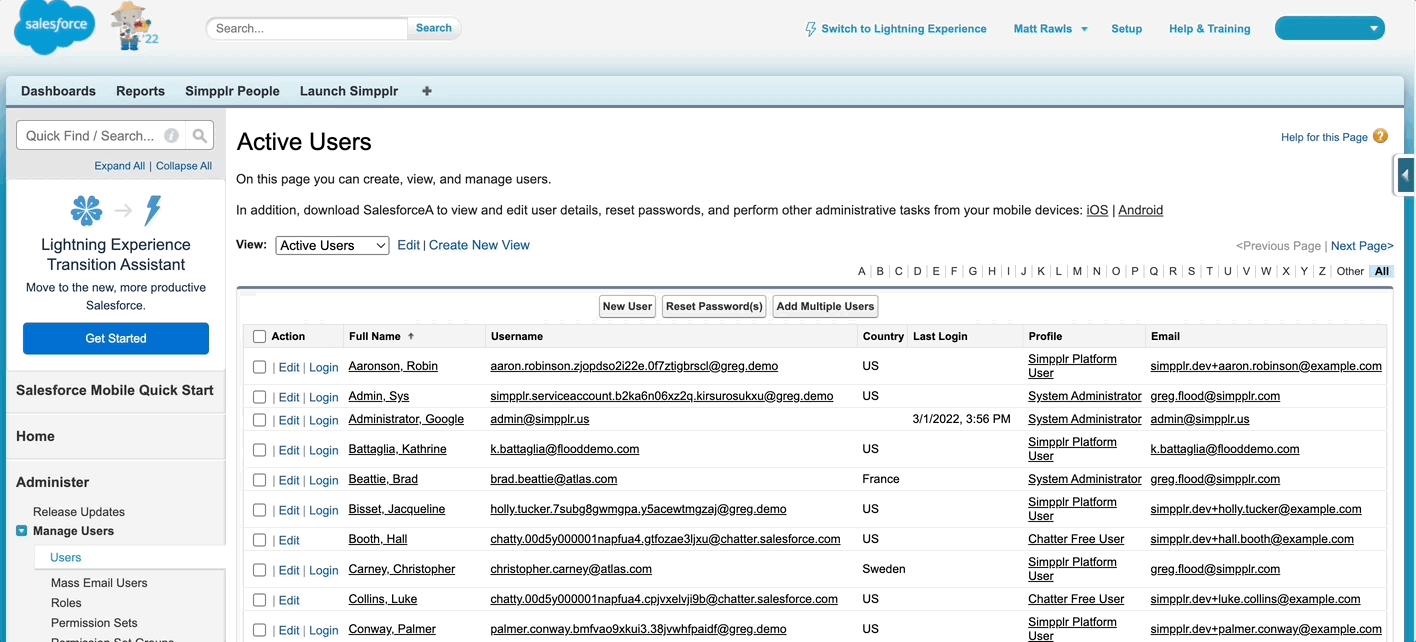
Task: Open the blue app menu dropdown
Action: [x=1330, y=28]
